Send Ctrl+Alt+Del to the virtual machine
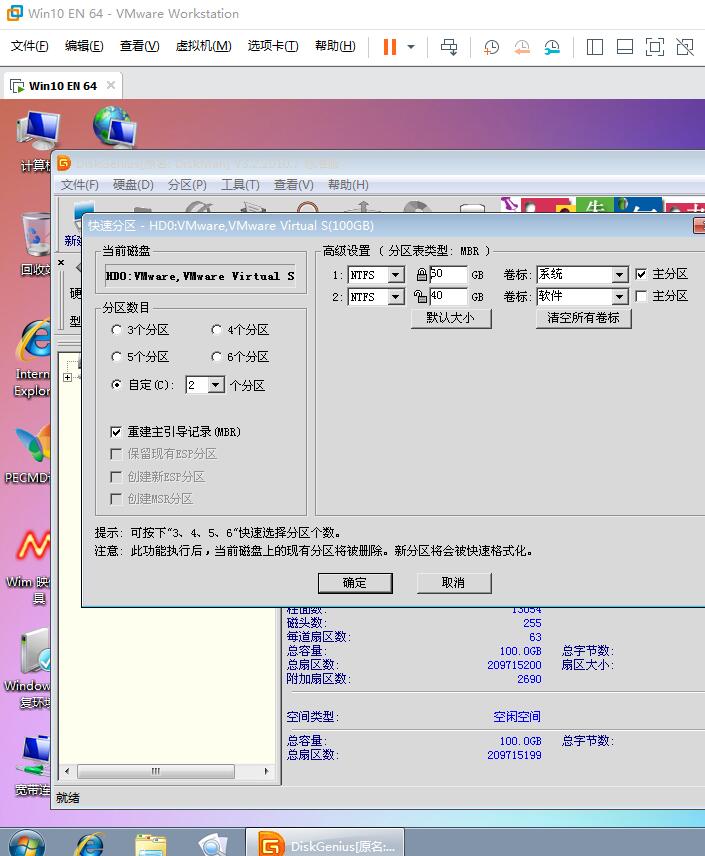705x856 pixels. coord(449,47)
